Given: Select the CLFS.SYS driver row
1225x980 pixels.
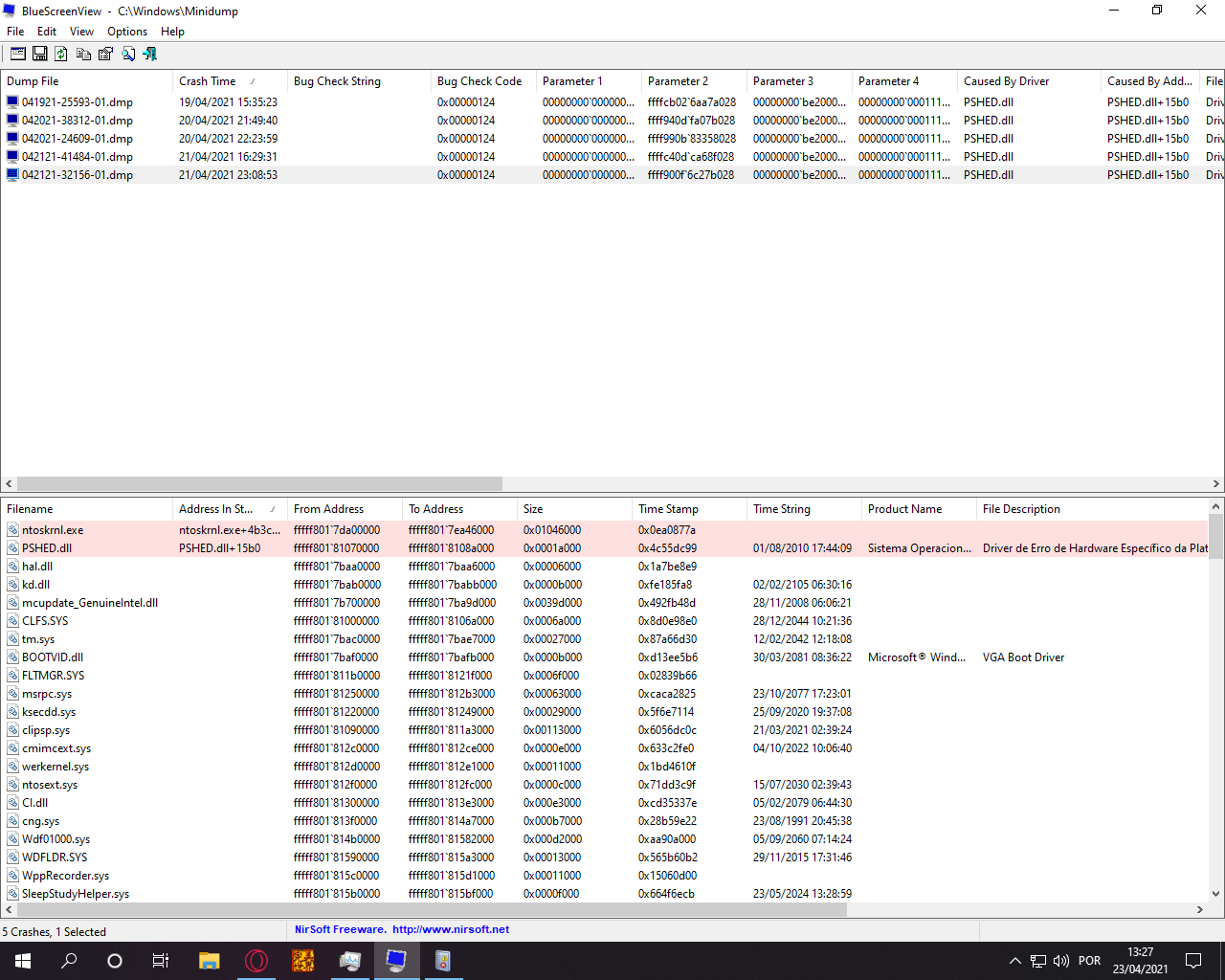Looking at the screenshot, I should pyautogui.click(x=605, y=620).
